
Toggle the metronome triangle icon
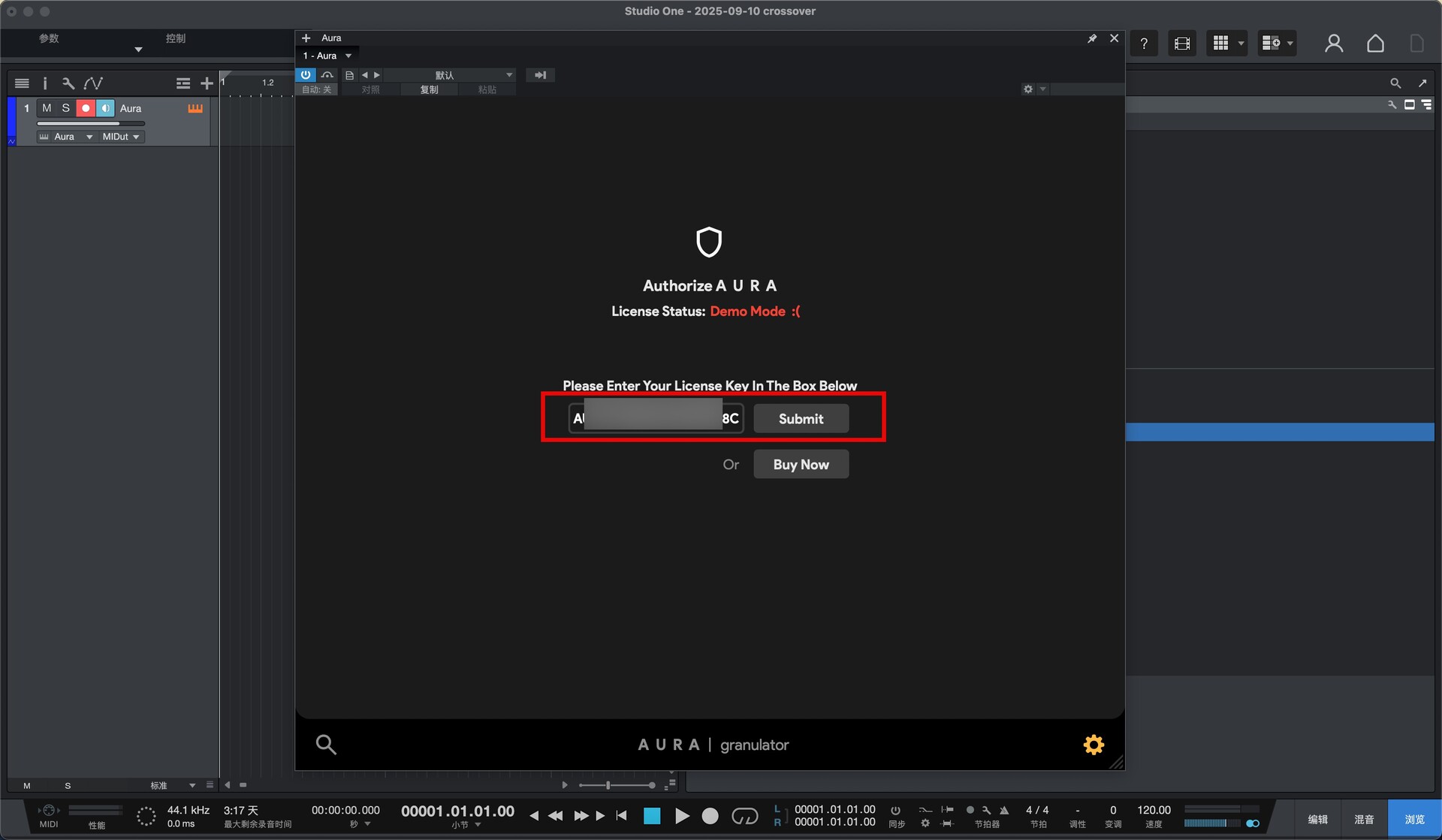(1004, 811)
